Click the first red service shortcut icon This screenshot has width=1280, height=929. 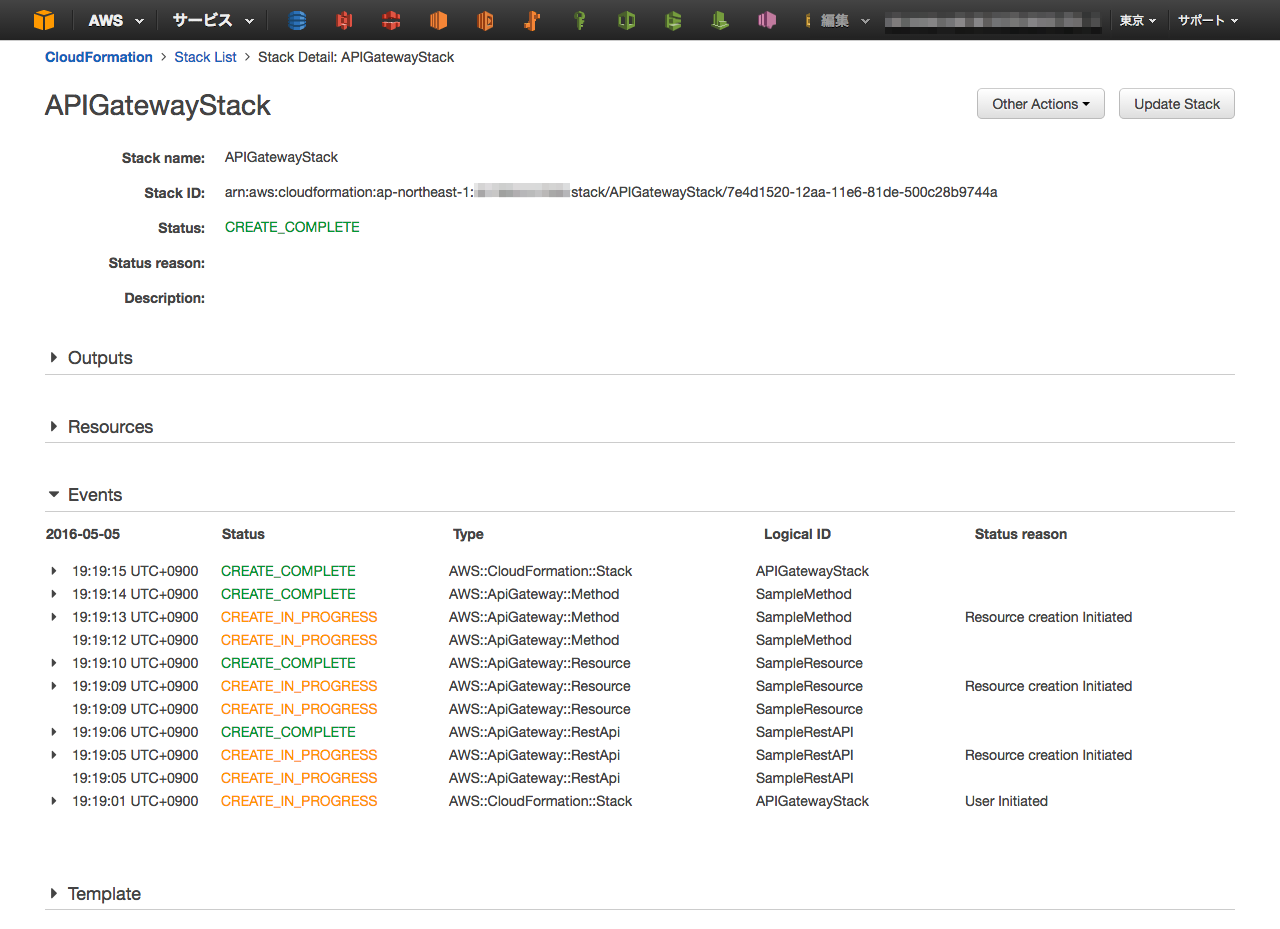click(x=343, y=19)
